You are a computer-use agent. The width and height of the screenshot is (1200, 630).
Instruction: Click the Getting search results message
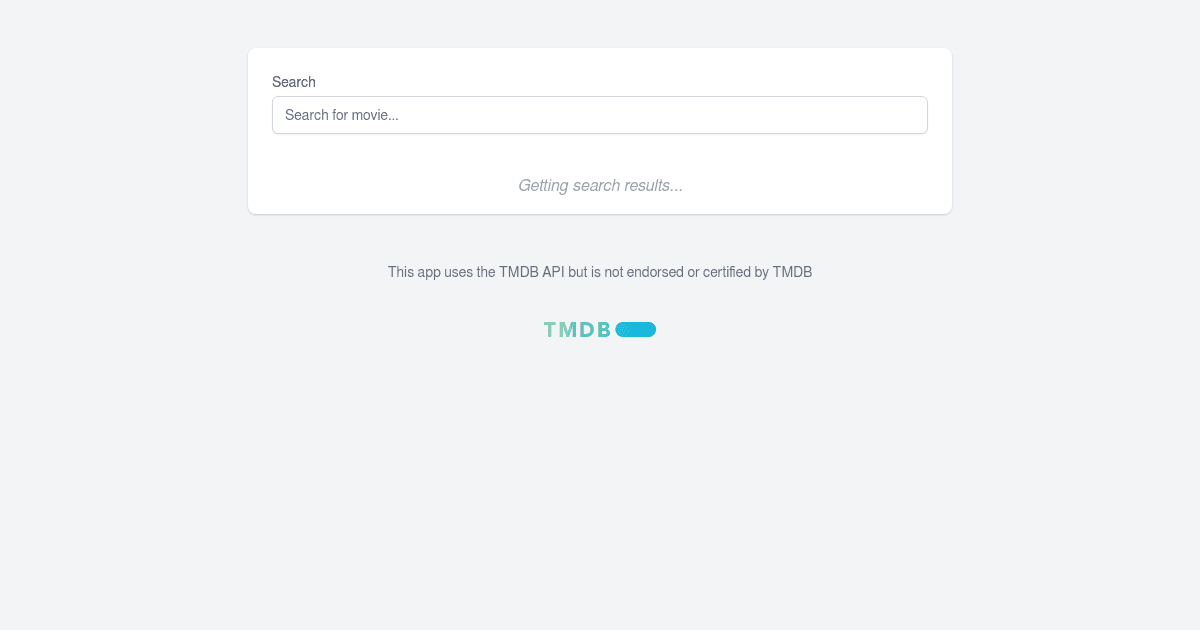(x=600, y=185)
